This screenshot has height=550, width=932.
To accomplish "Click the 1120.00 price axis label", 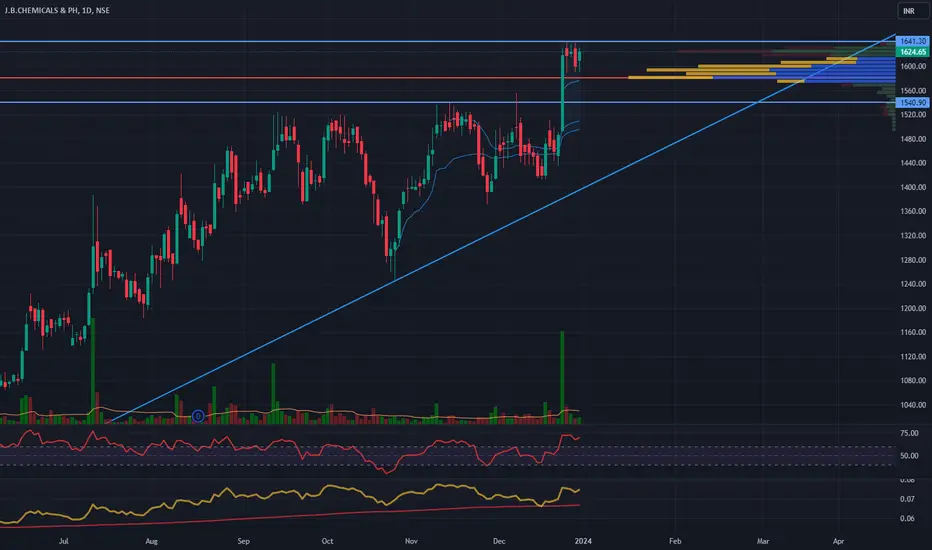I will tap(913, 357).
